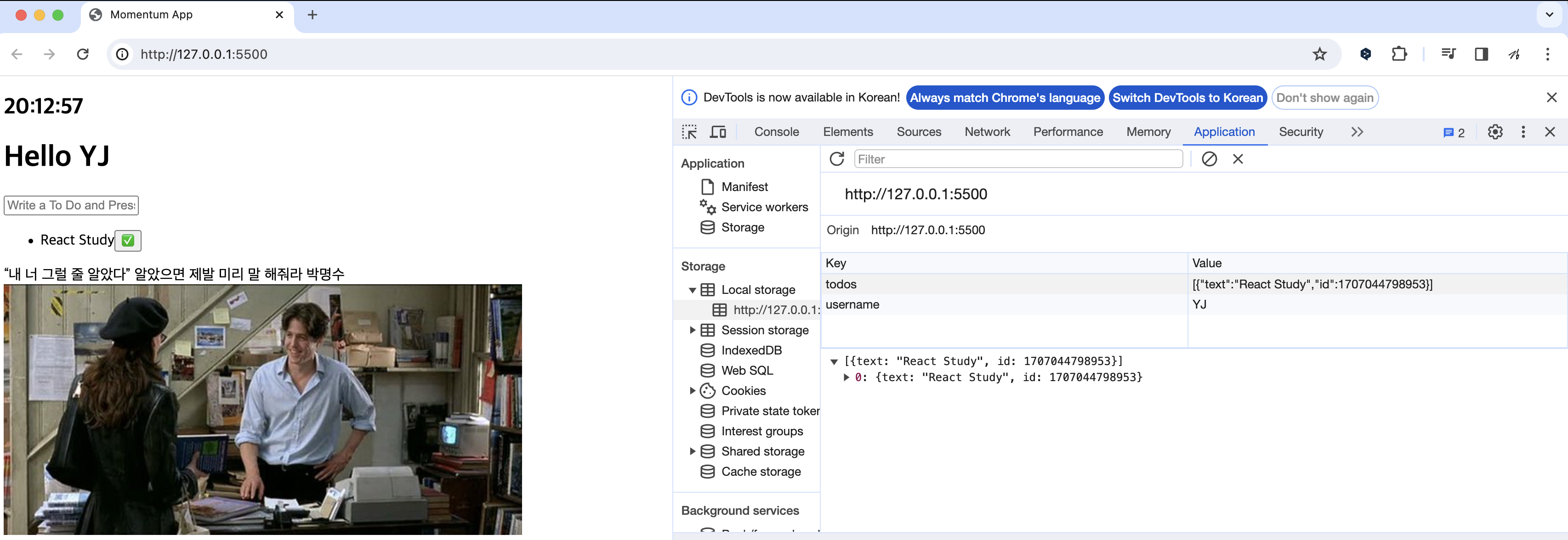
Task: Click the green checkmark beside React Study
Action: click(128, 240)
